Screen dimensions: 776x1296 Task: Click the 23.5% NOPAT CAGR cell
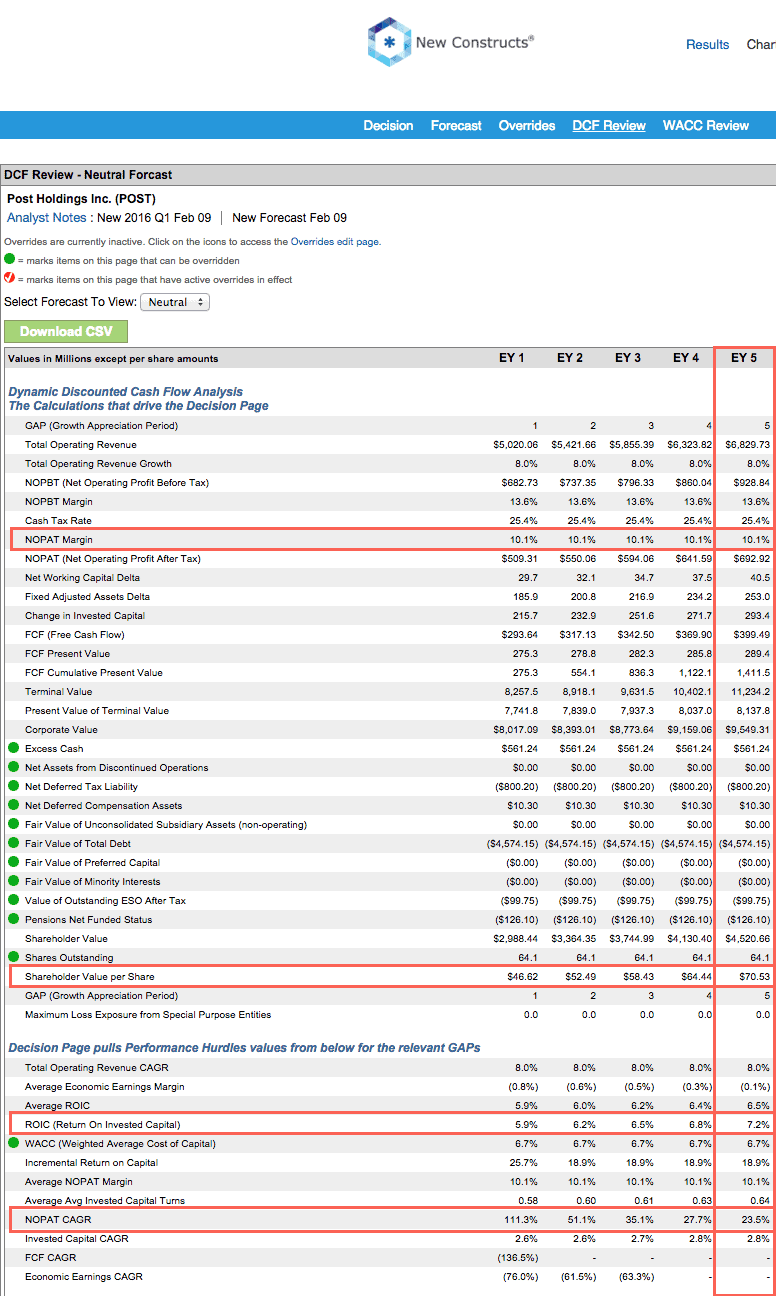coord(756,1219)
